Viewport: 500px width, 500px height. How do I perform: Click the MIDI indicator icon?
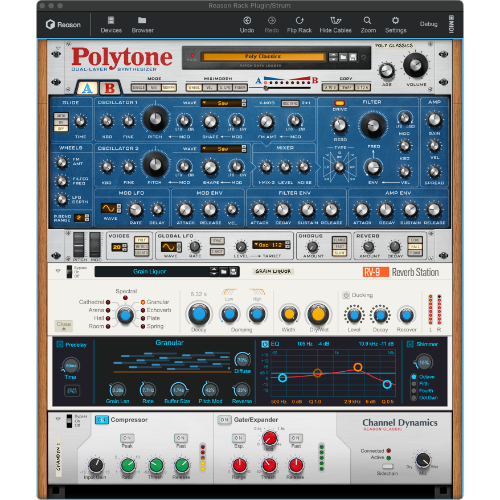tap(451, 24)
